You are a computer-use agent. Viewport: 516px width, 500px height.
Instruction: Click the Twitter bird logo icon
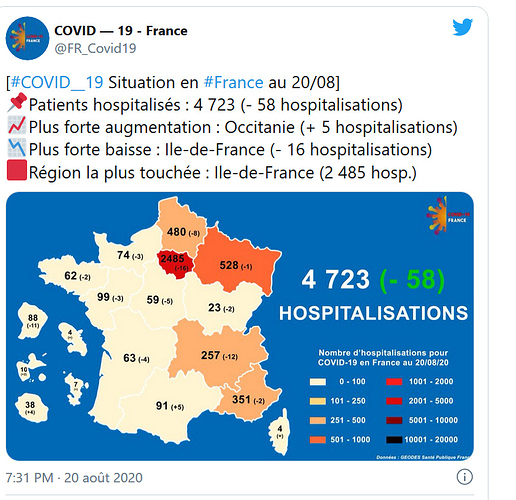coord(462,27)
